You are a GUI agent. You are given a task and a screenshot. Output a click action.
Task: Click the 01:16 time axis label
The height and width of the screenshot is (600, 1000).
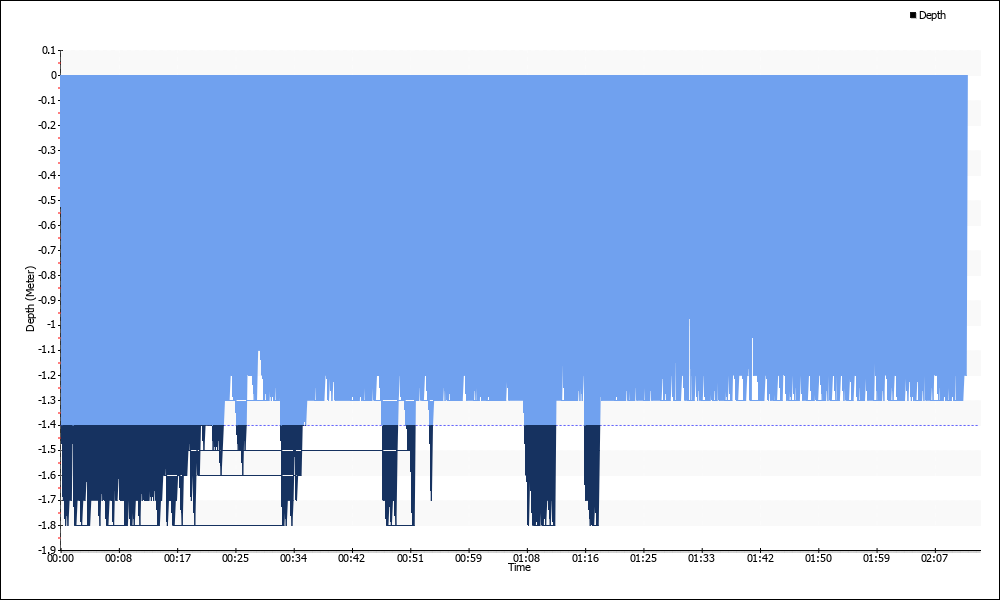pyautogui.click(x=585, y=559)
